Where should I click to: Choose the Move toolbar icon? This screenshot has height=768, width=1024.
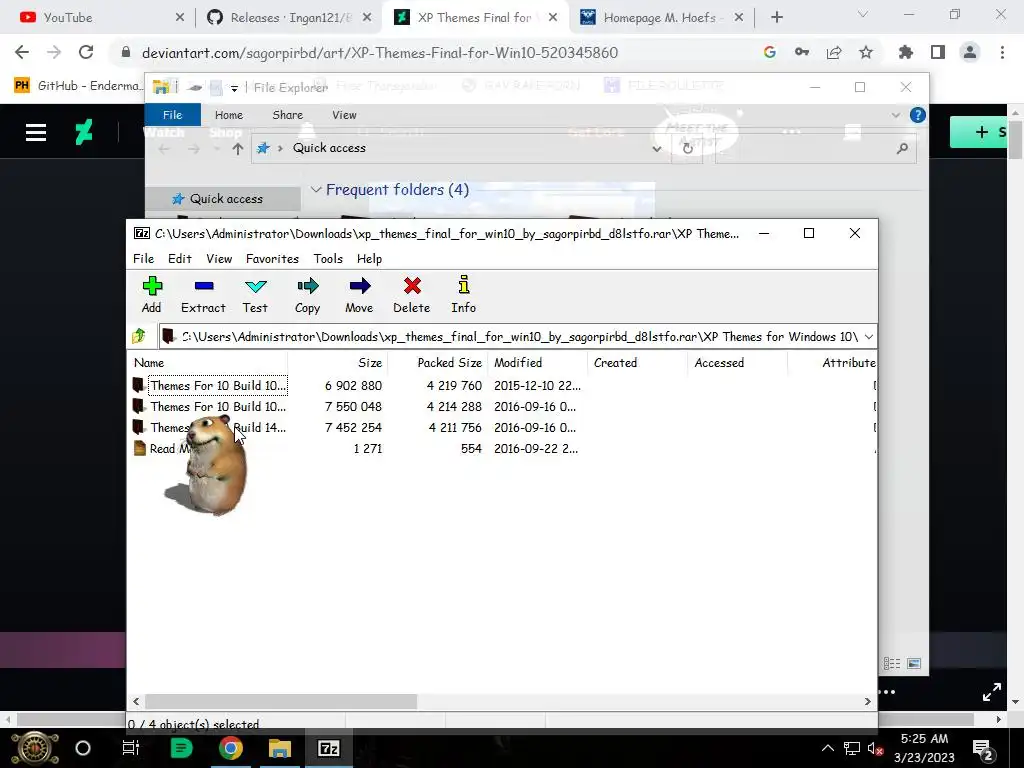pos(359,295)
